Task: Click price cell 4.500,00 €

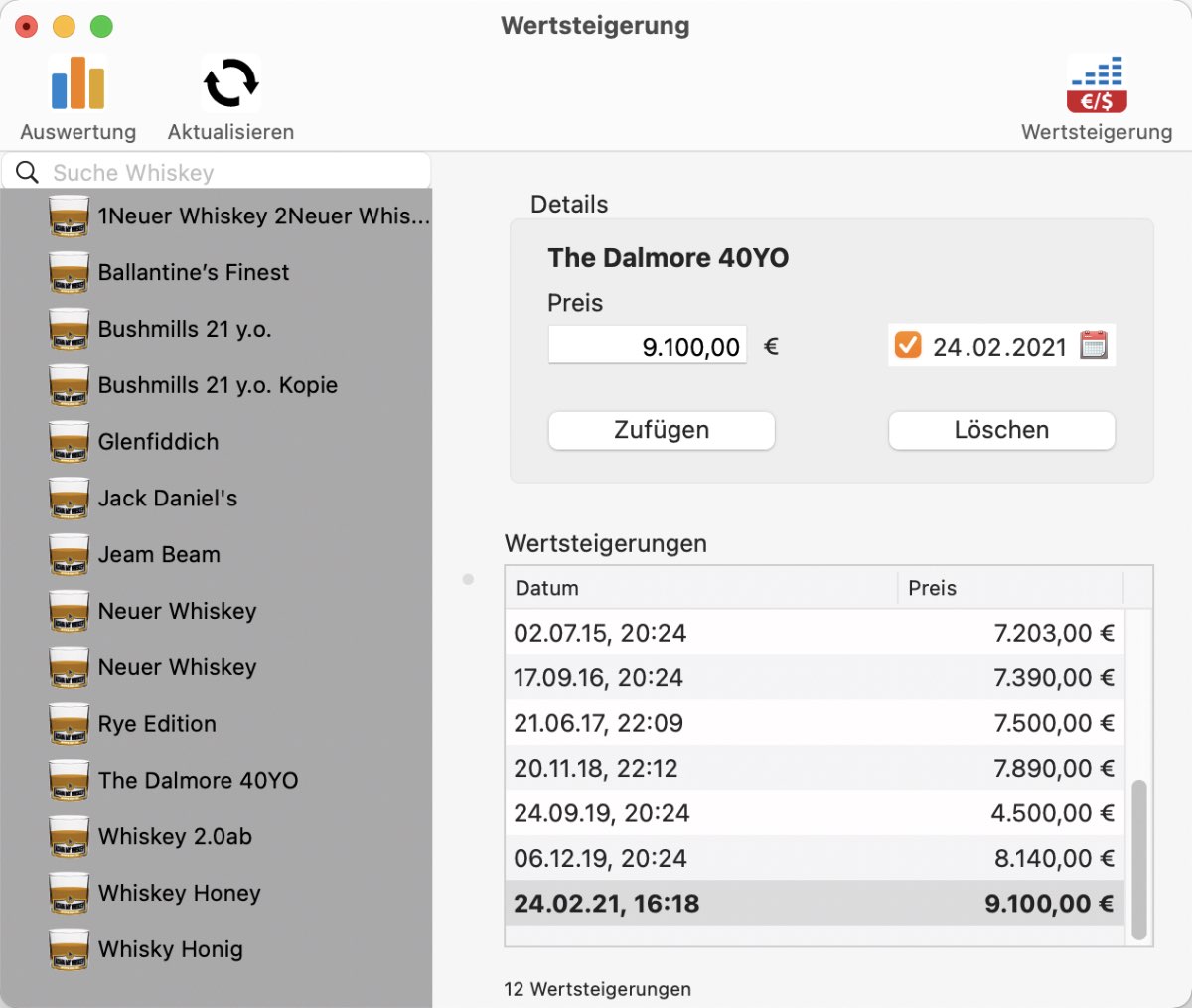Action: [1052, 813]
